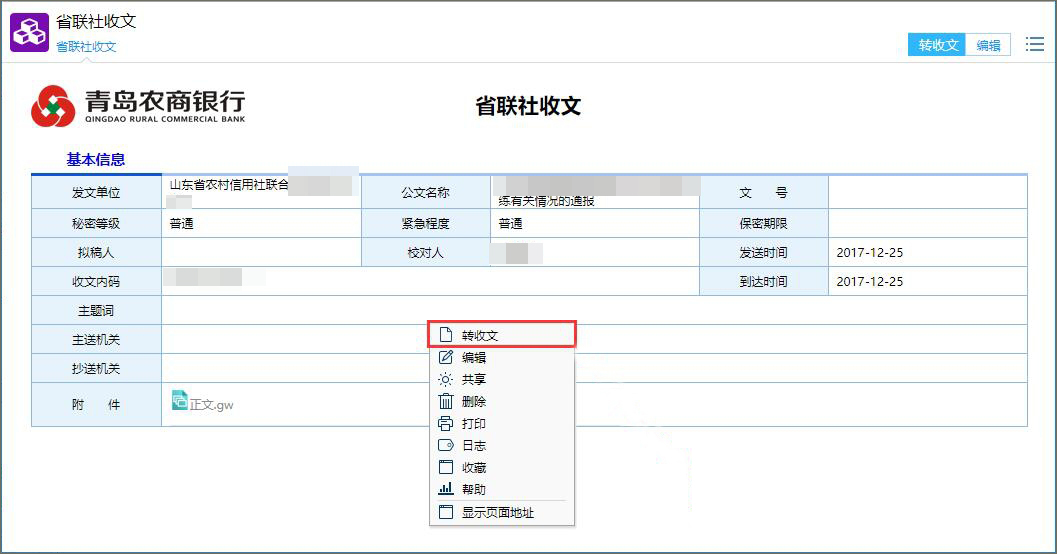Click the sun icon beside 共享
This screenshot has height=554, width=1057.
446,379
